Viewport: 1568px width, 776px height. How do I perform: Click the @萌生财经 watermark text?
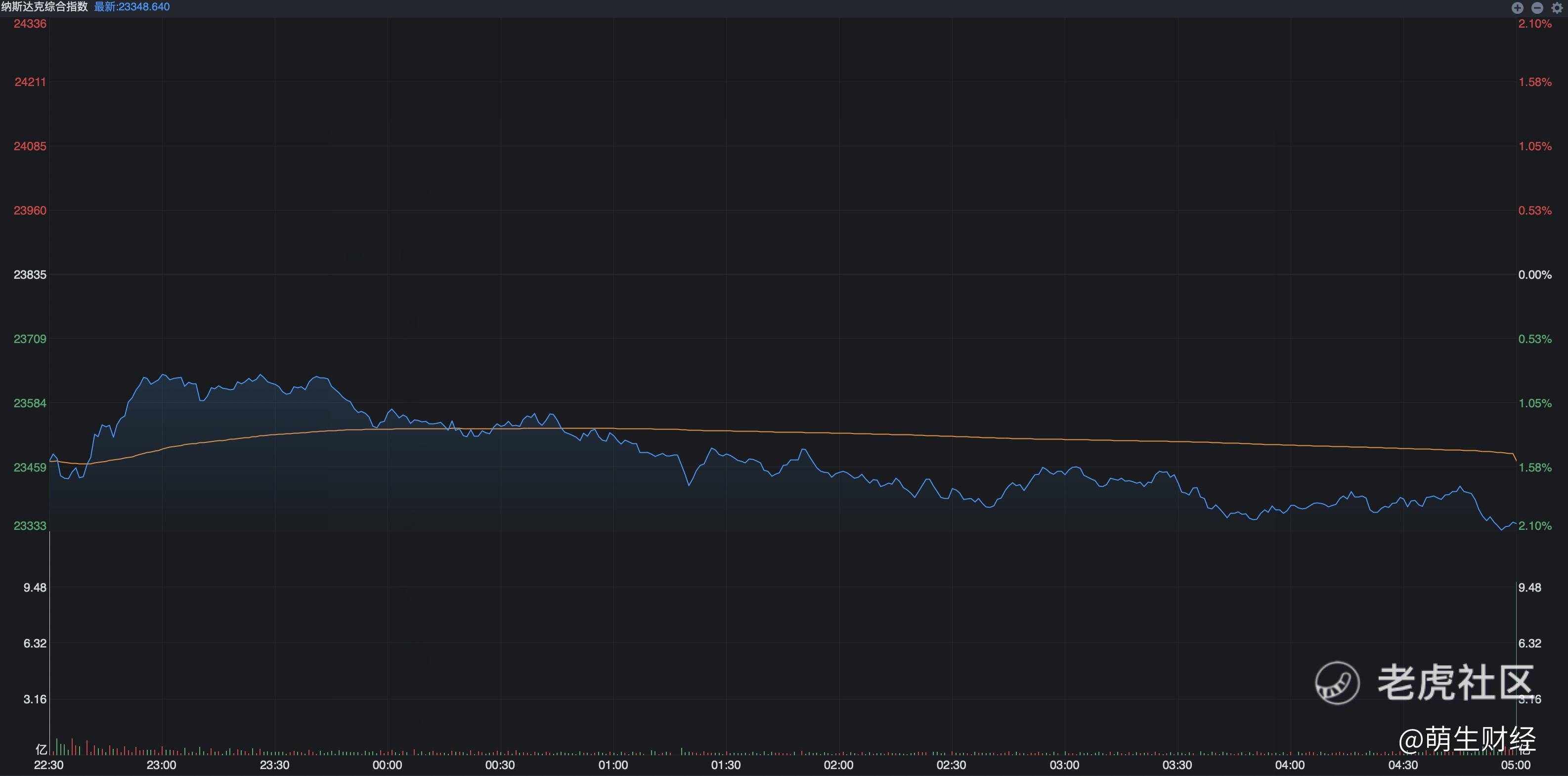pos(1467,740)
